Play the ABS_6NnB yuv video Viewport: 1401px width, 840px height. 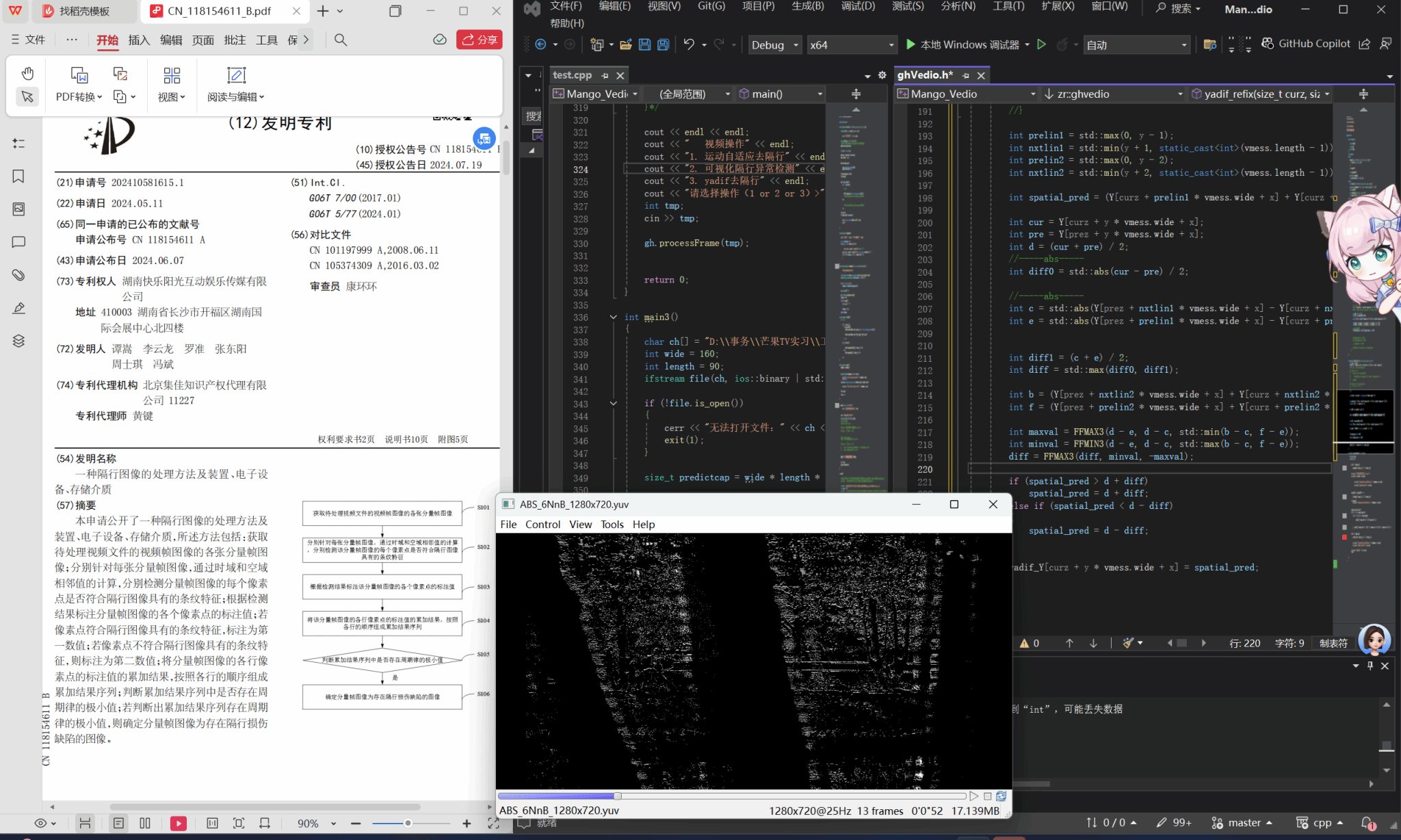pyautogui.click(x=973, y=796)
